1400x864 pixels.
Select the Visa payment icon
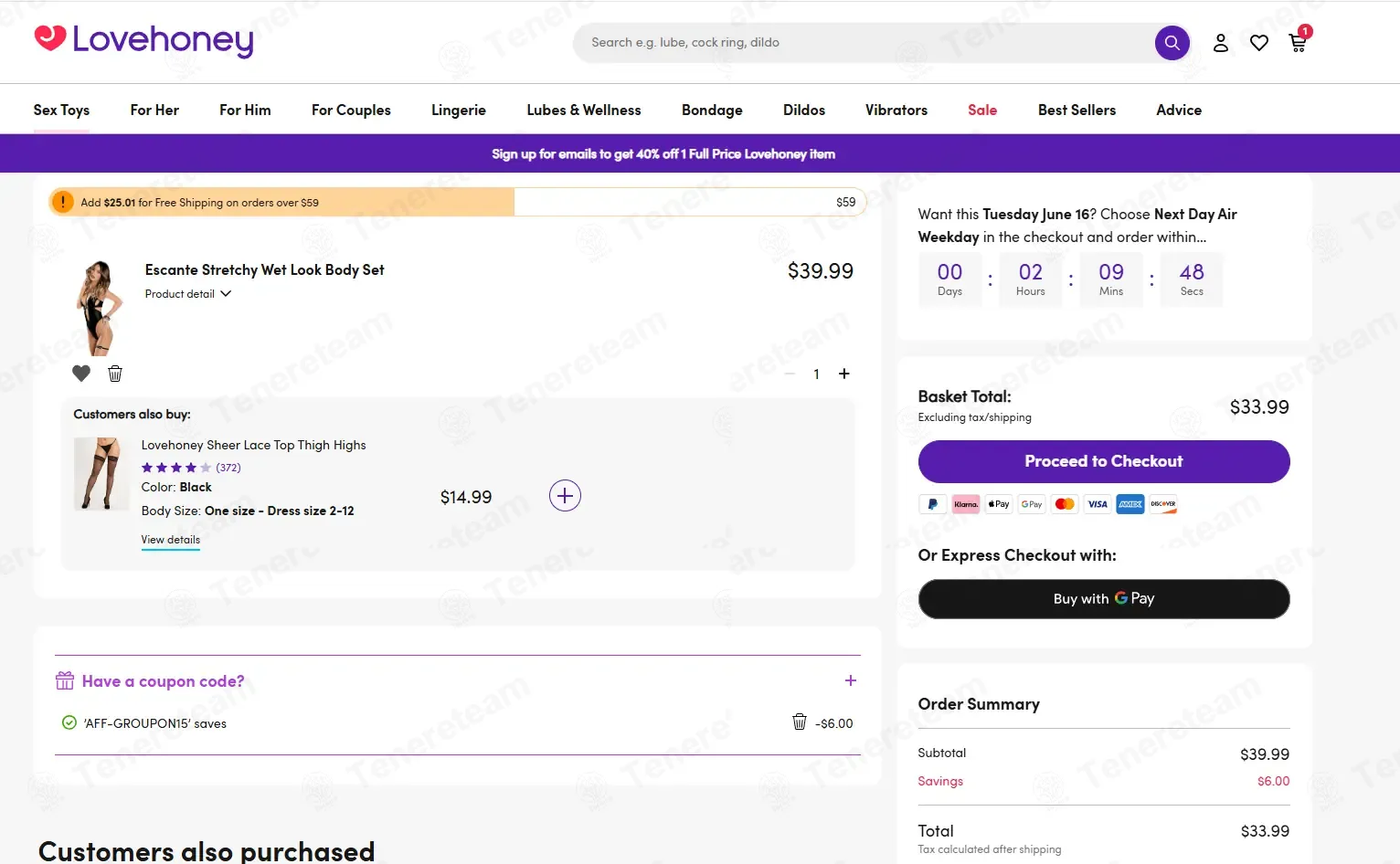[x=1098, y=504]
